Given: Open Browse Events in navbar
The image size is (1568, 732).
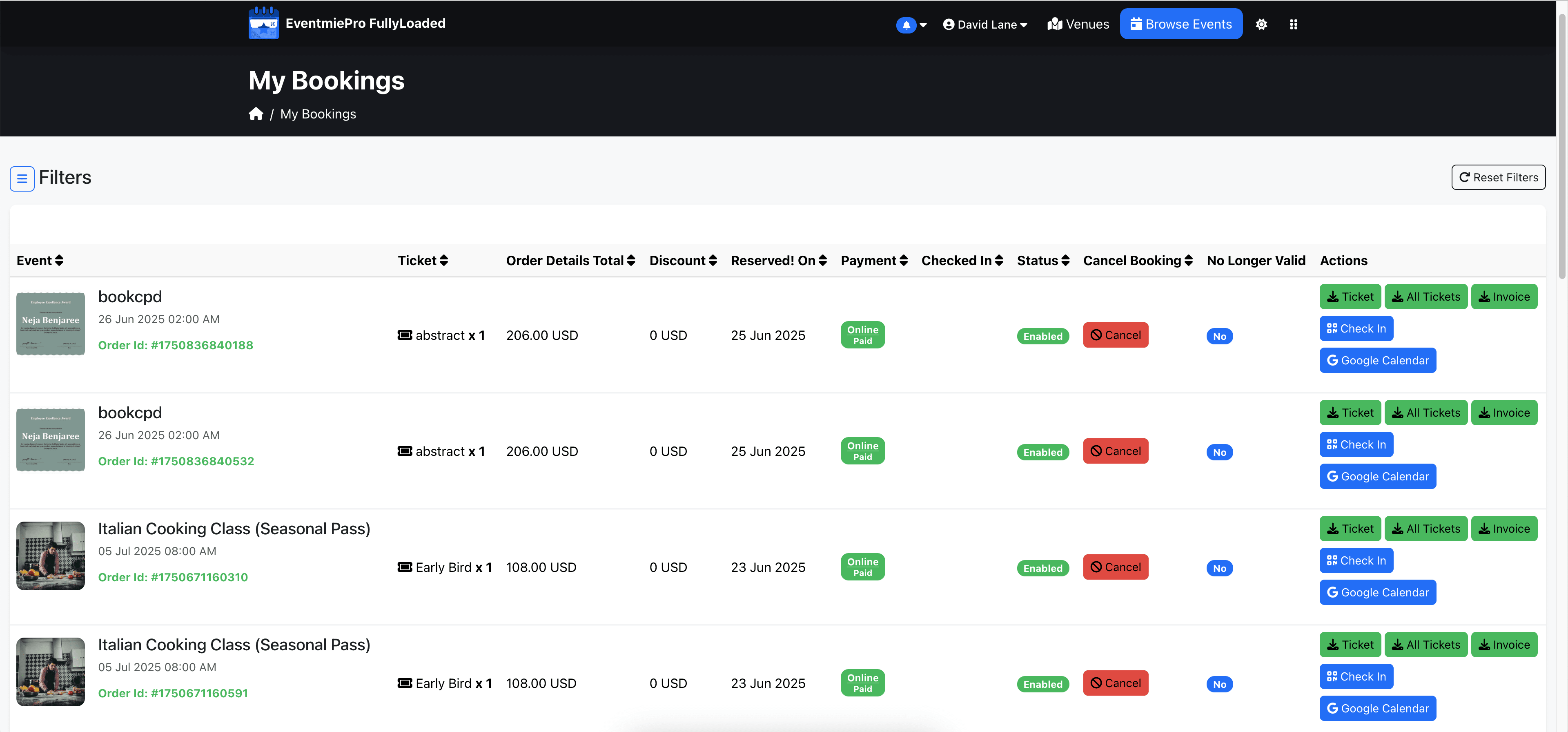Looking at the screenshot, I should coord(1180,24).
